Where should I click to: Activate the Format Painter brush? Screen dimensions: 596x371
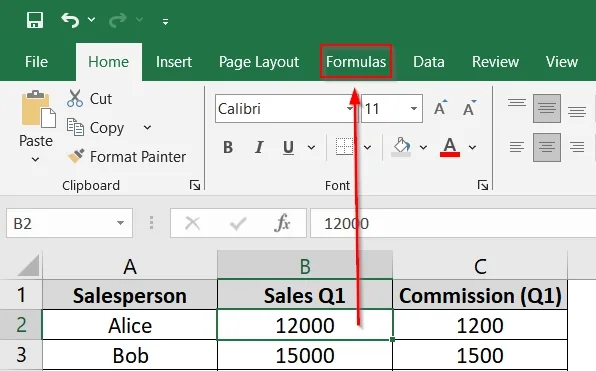click(127, 157)
